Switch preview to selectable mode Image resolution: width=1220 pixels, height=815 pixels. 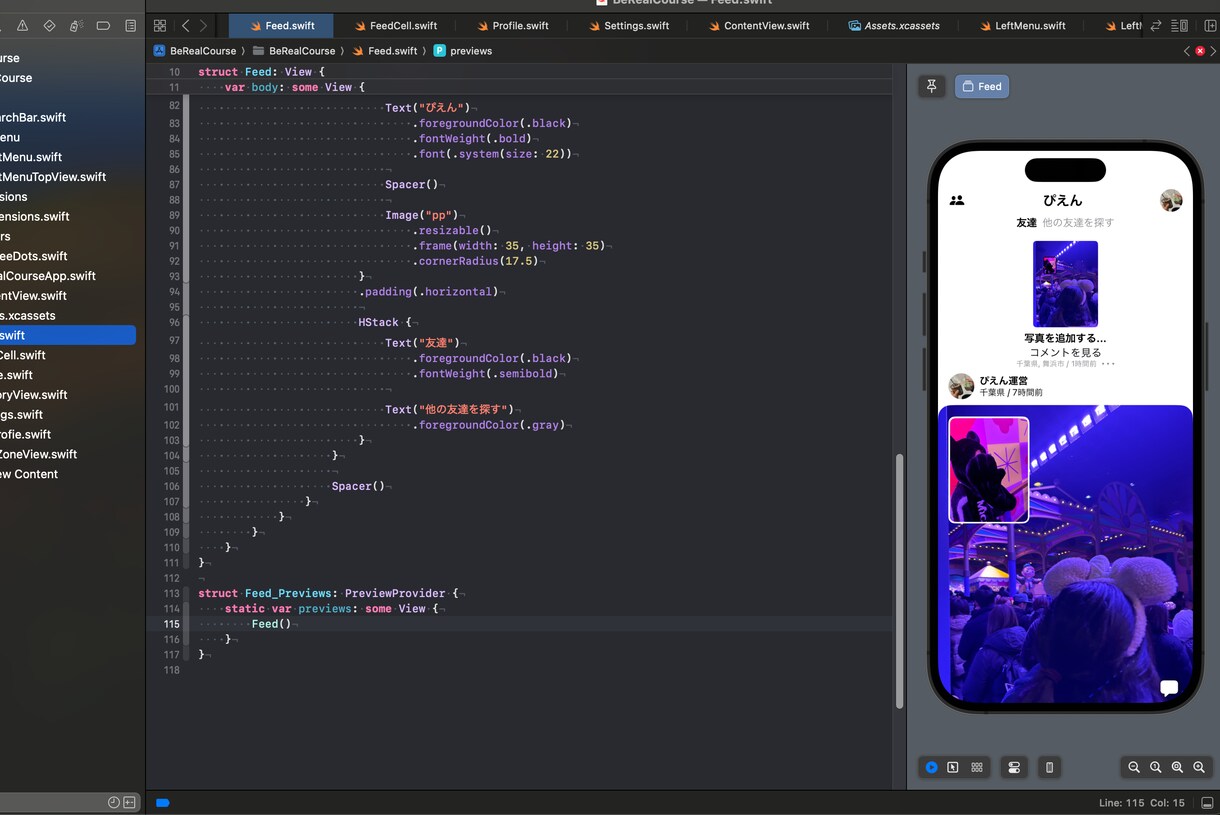click(953, 767)
